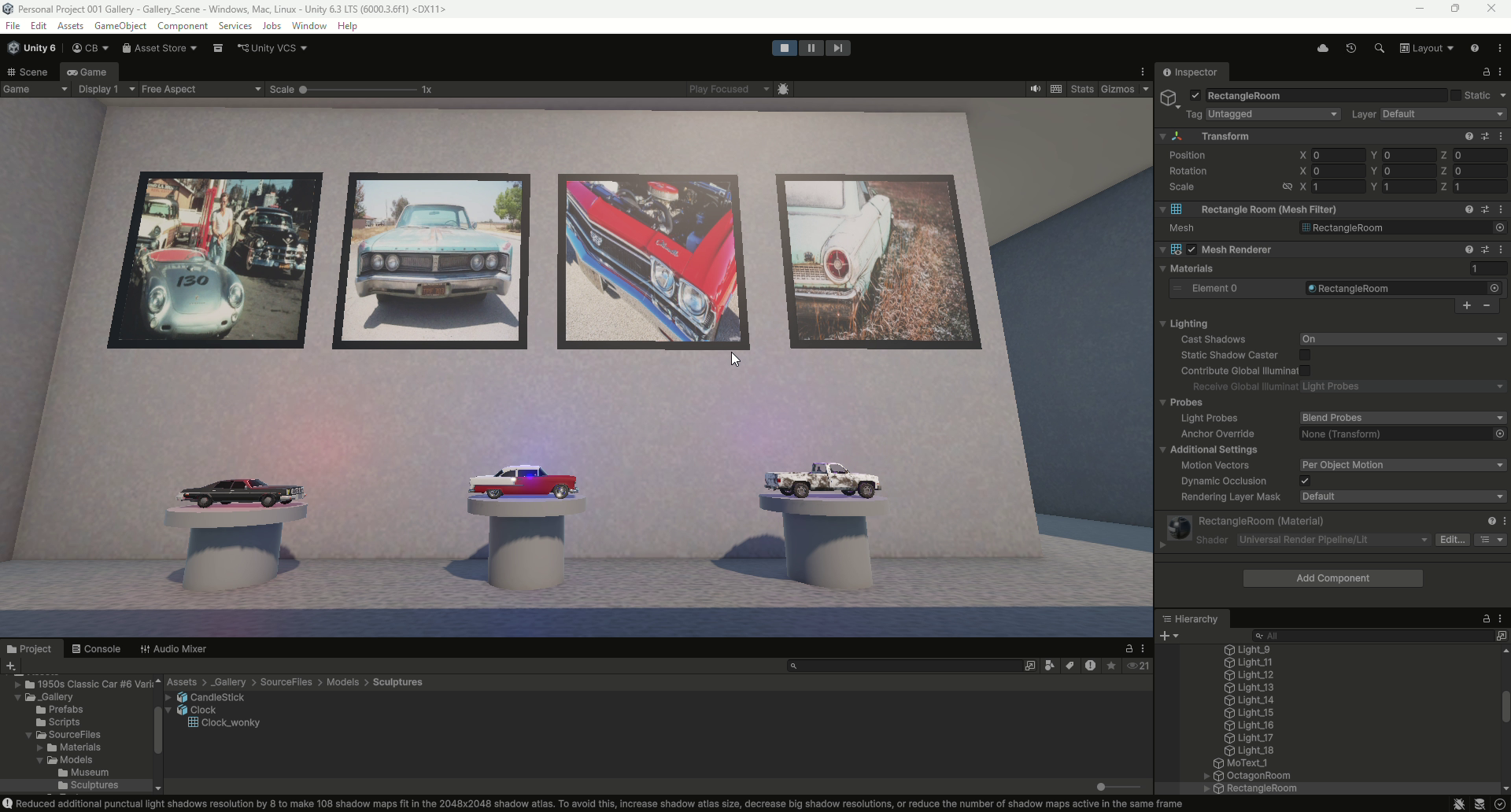
Task: Switch to the Console tab
Action: 96,649
